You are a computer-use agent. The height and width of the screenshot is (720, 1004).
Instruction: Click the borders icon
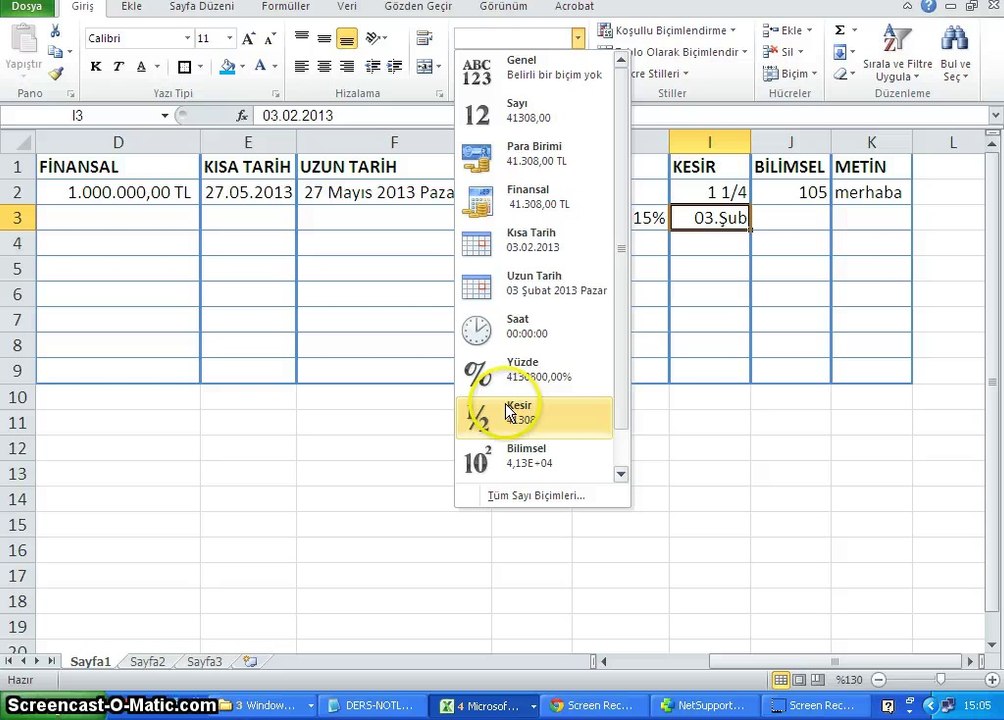184,66
